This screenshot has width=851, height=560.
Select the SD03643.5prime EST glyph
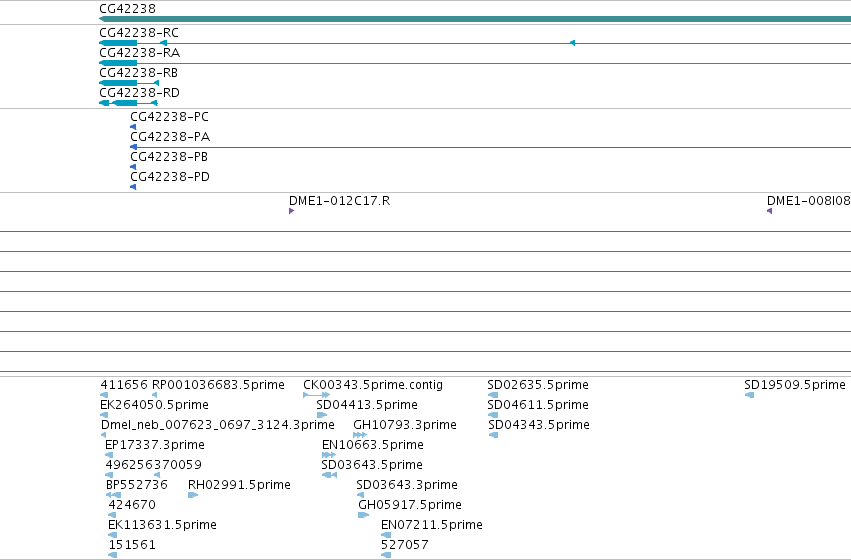[x=329, y=475]
